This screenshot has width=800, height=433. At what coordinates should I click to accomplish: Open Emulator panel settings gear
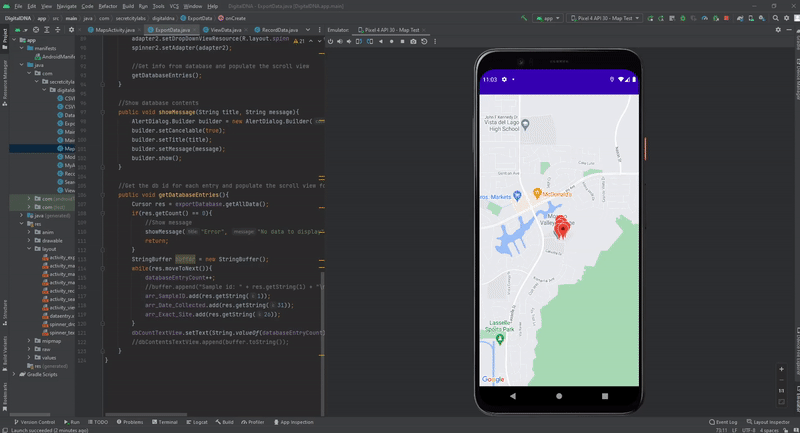(x=778, y=30)
